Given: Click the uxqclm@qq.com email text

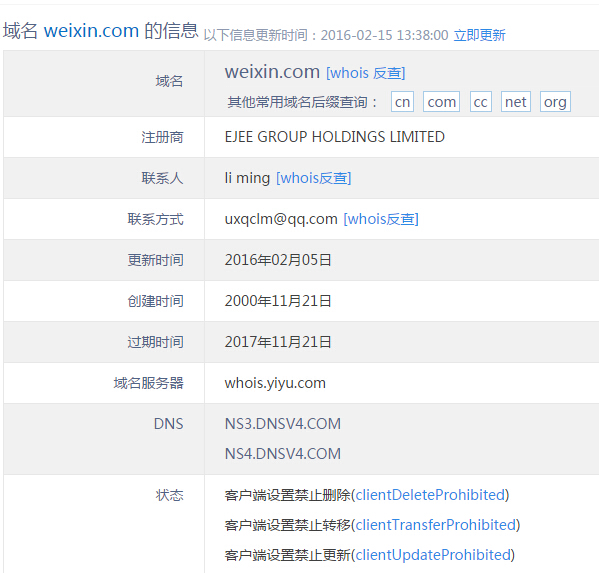Looking at the screenshot, I should pos(281,219).
